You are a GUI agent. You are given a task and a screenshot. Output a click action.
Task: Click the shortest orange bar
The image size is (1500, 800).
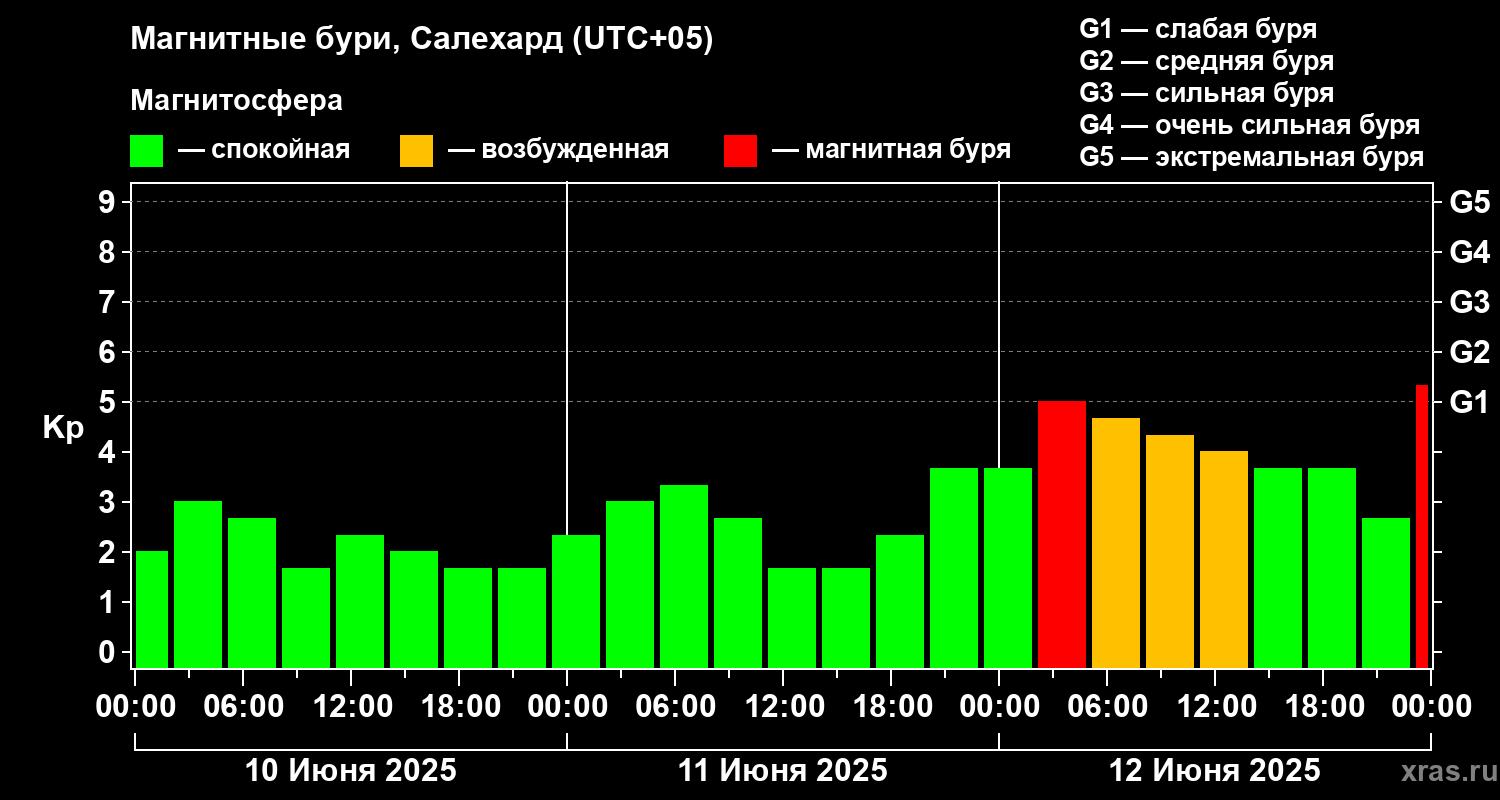click(1224, 560)
